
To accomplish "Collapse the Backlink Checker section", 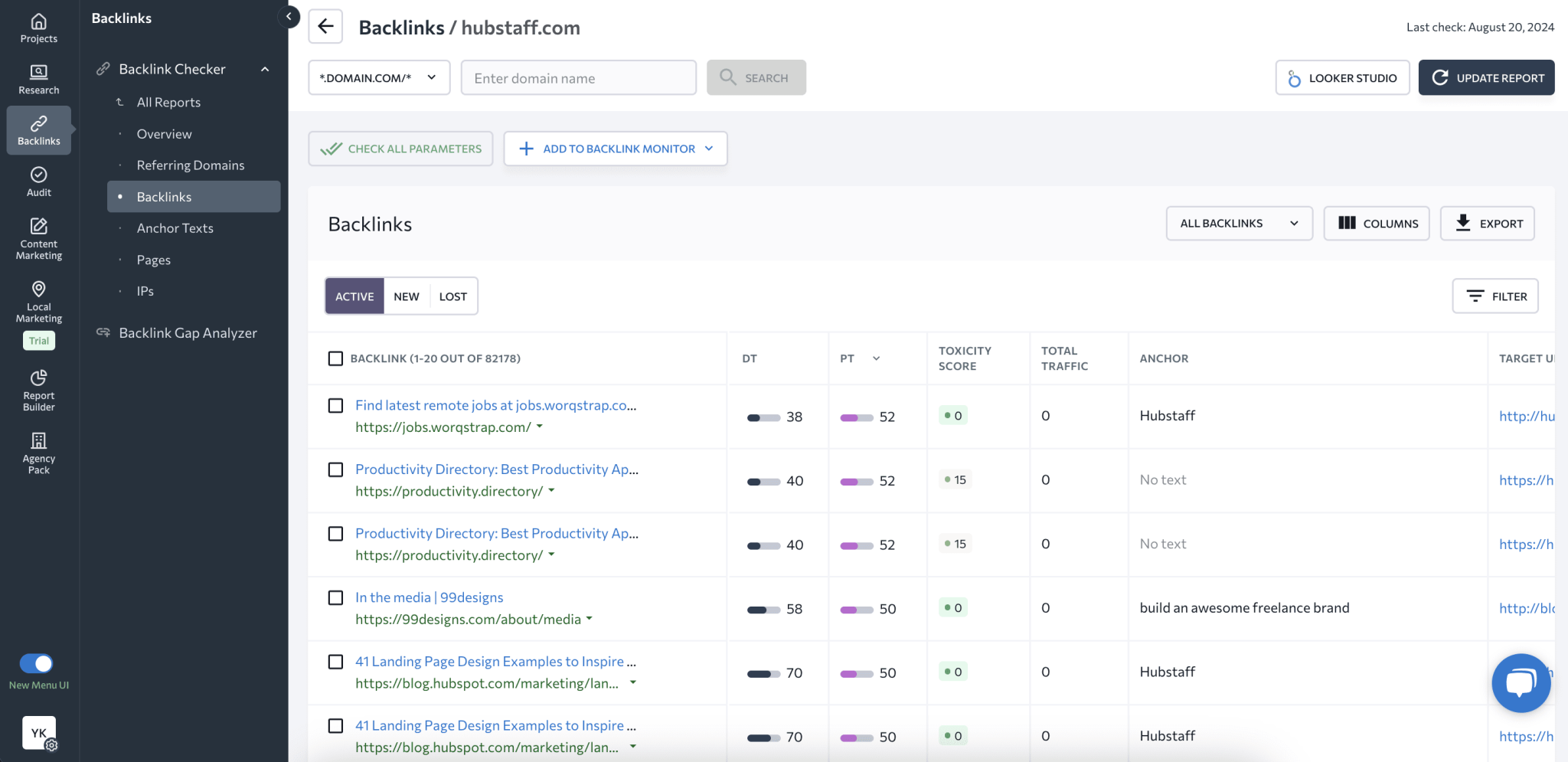I will pyautogui.click(x=264, y=68).
